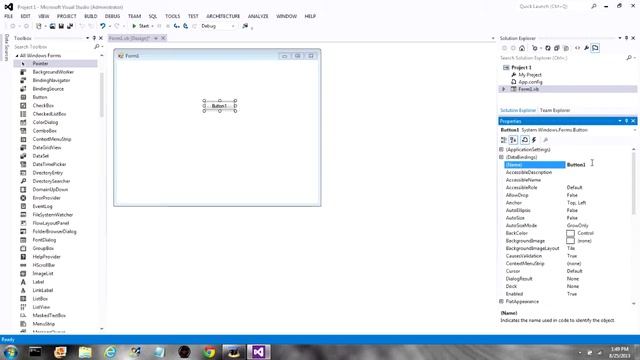Toggle Categorized view in Properties

504,140
